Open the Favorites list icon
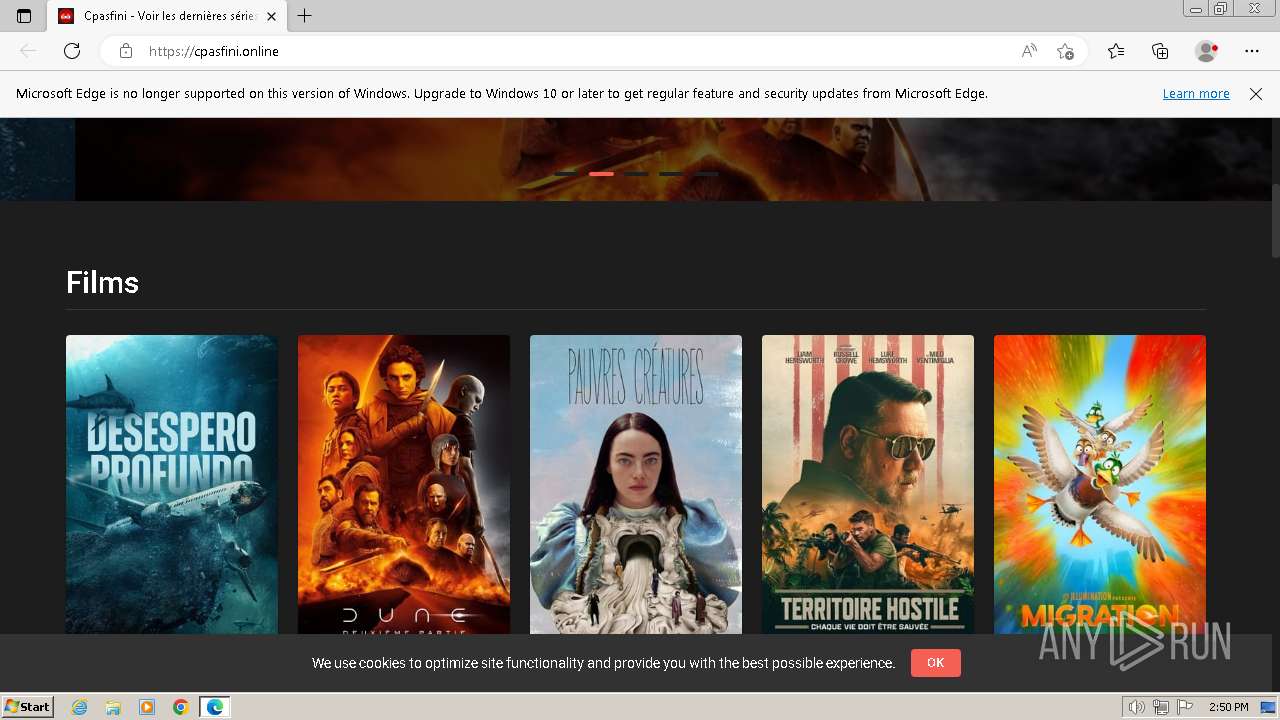The image size is (1280, 720). click(x=1116, y=51)
